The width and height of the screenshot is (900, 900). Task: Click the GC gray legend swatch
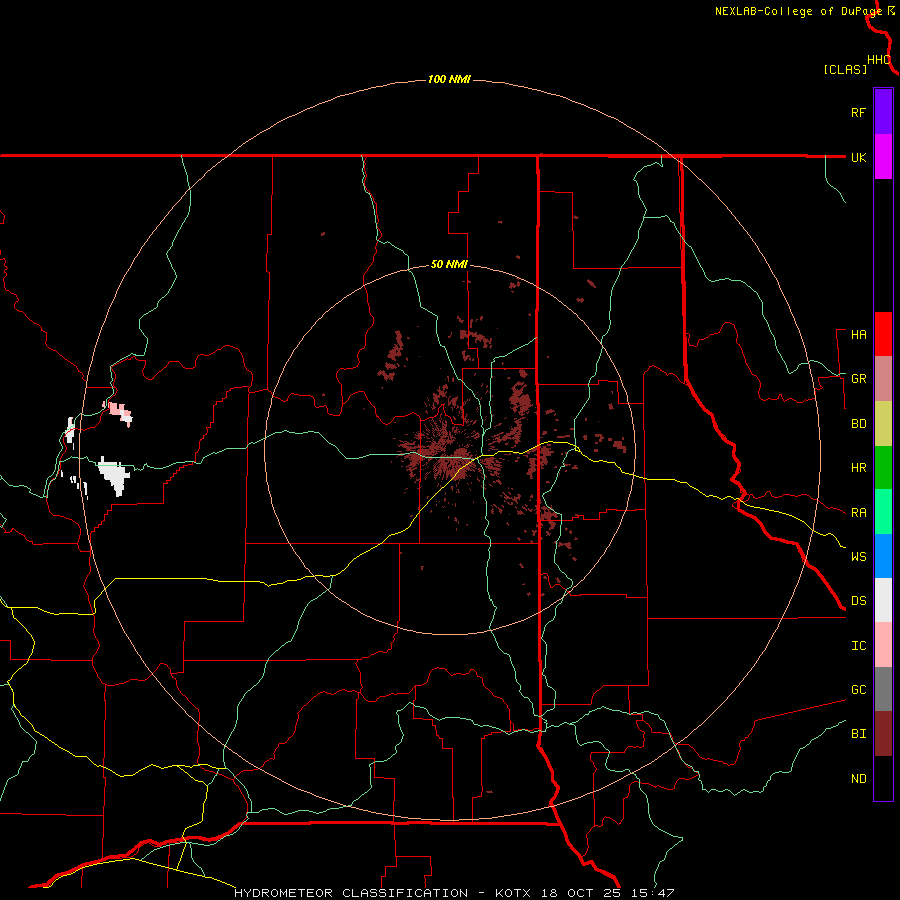883,689
